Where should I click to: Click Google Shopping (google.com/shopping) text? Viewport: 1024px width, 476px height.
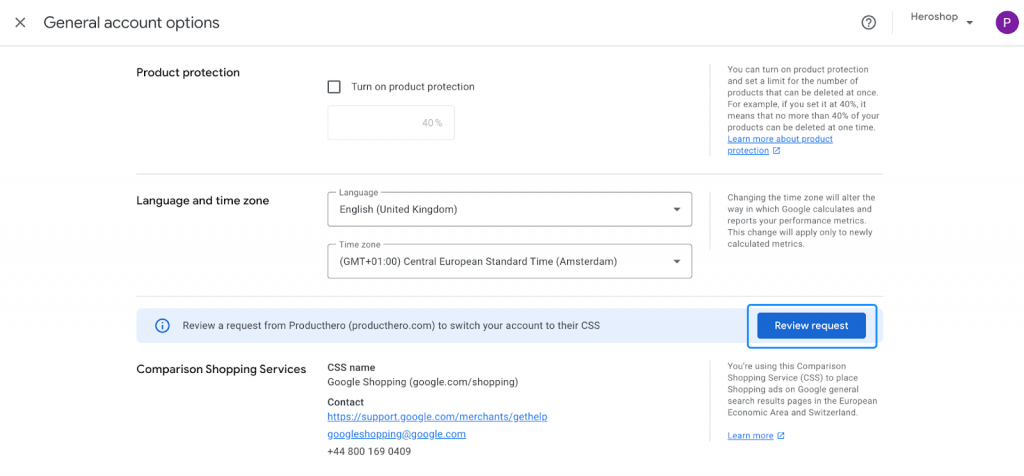coord(423,382)
